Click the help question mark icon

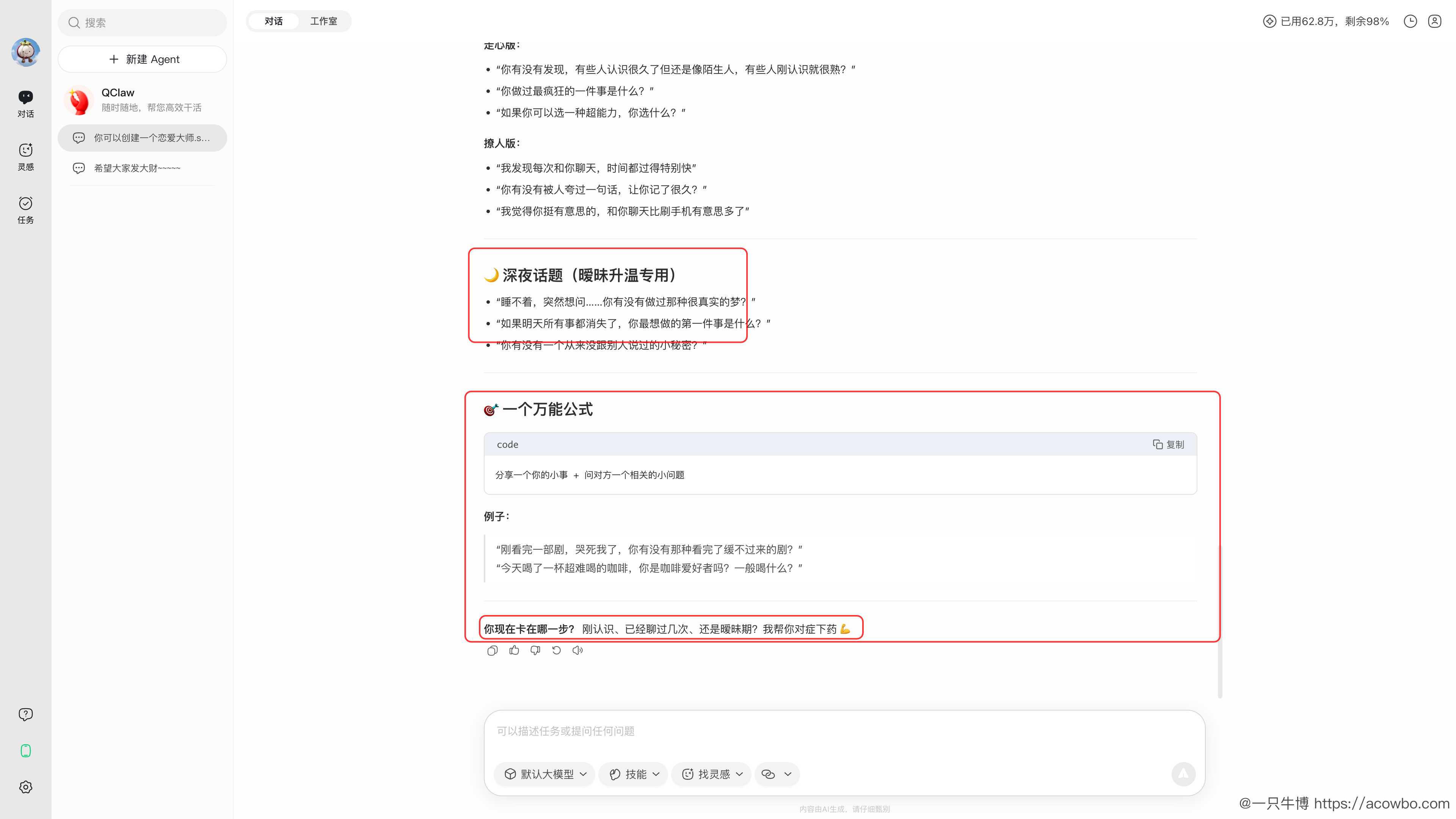tap(25, 714)
